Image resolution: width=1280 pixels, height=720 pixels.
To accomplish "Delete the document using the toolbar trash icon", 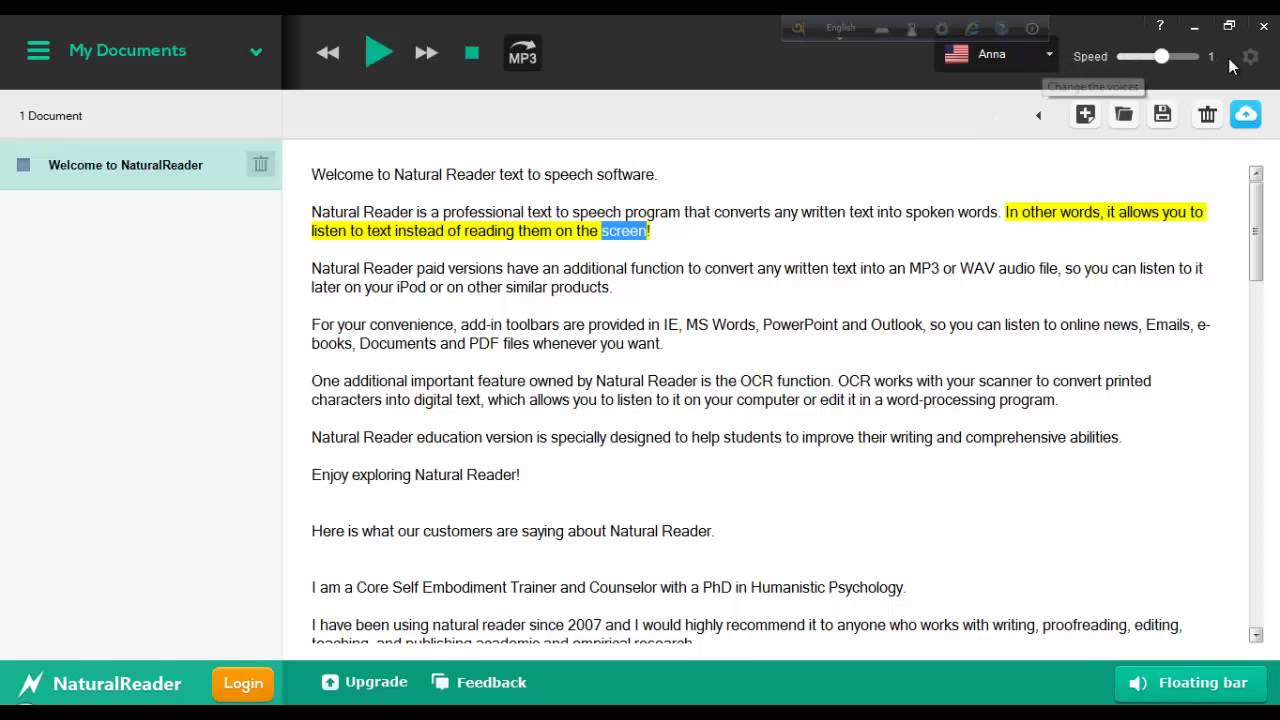I will pyautogui.click(x=1207, y=115).
